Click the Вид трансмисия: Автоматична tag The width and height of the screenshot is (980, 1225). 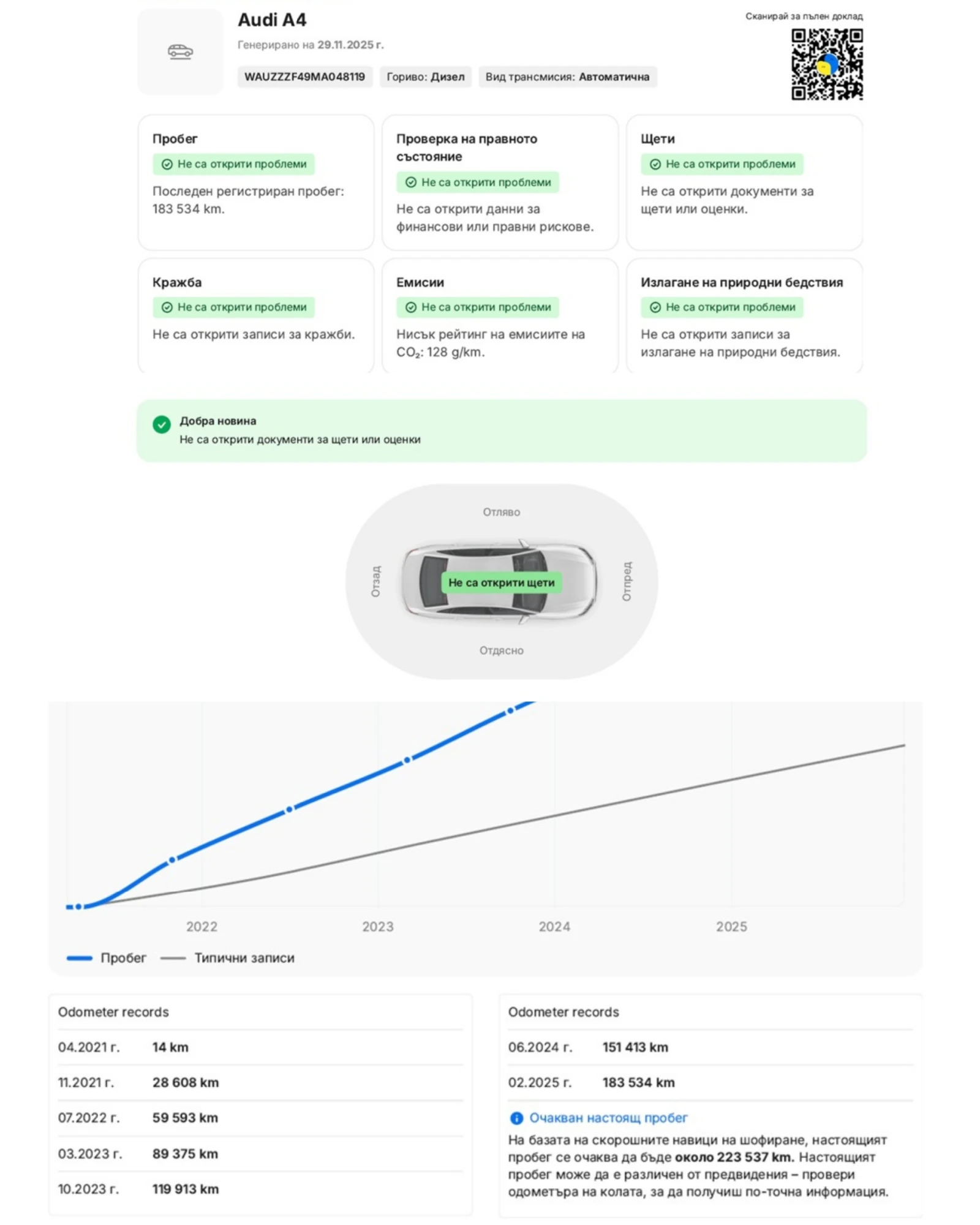tap(567, 77)
